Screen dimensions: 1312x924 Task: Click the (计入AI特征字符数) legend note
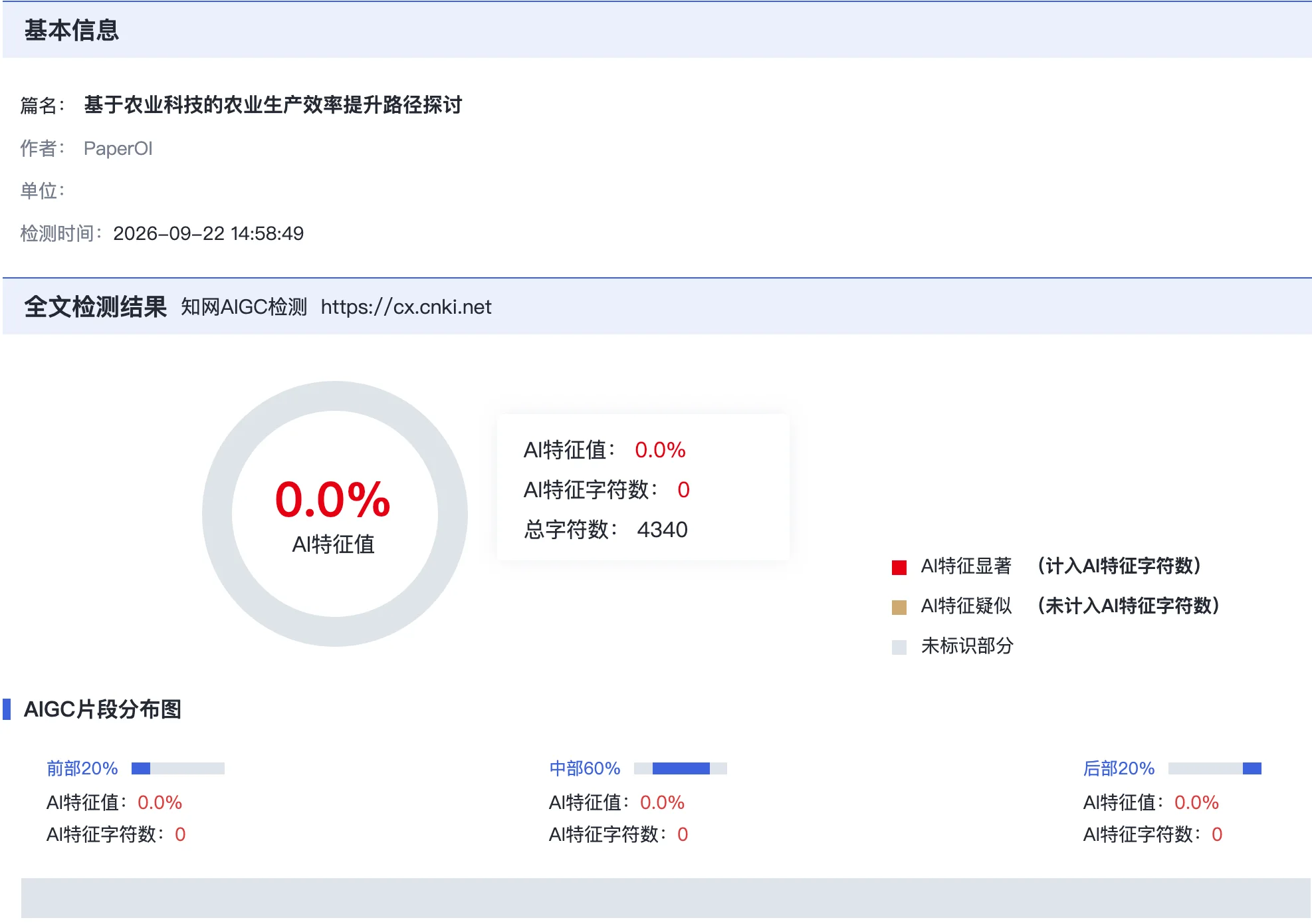(1119, 566)
